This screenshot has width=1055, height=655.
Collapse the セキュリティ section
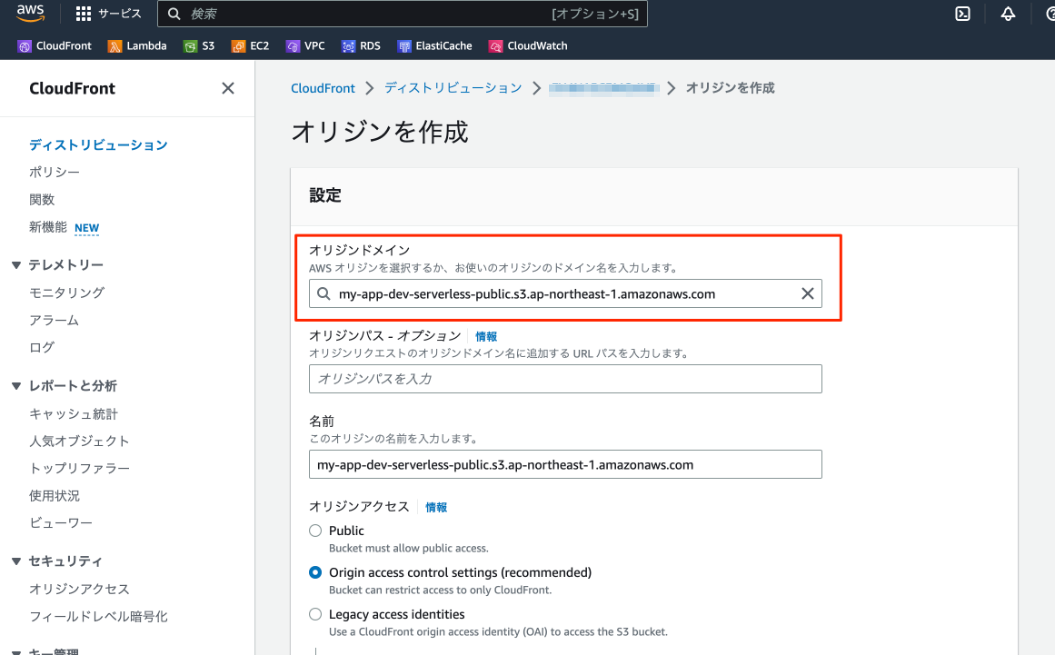coord(16,561)
